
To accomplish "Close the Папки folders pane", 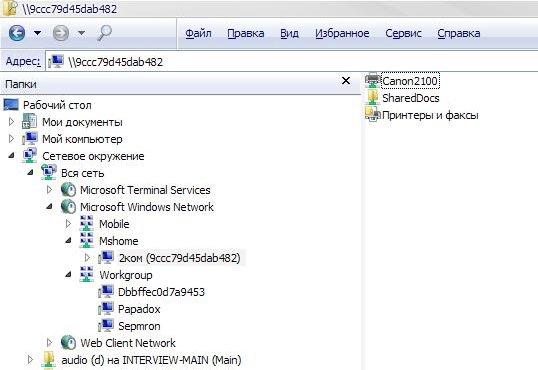I will point(346,81).
